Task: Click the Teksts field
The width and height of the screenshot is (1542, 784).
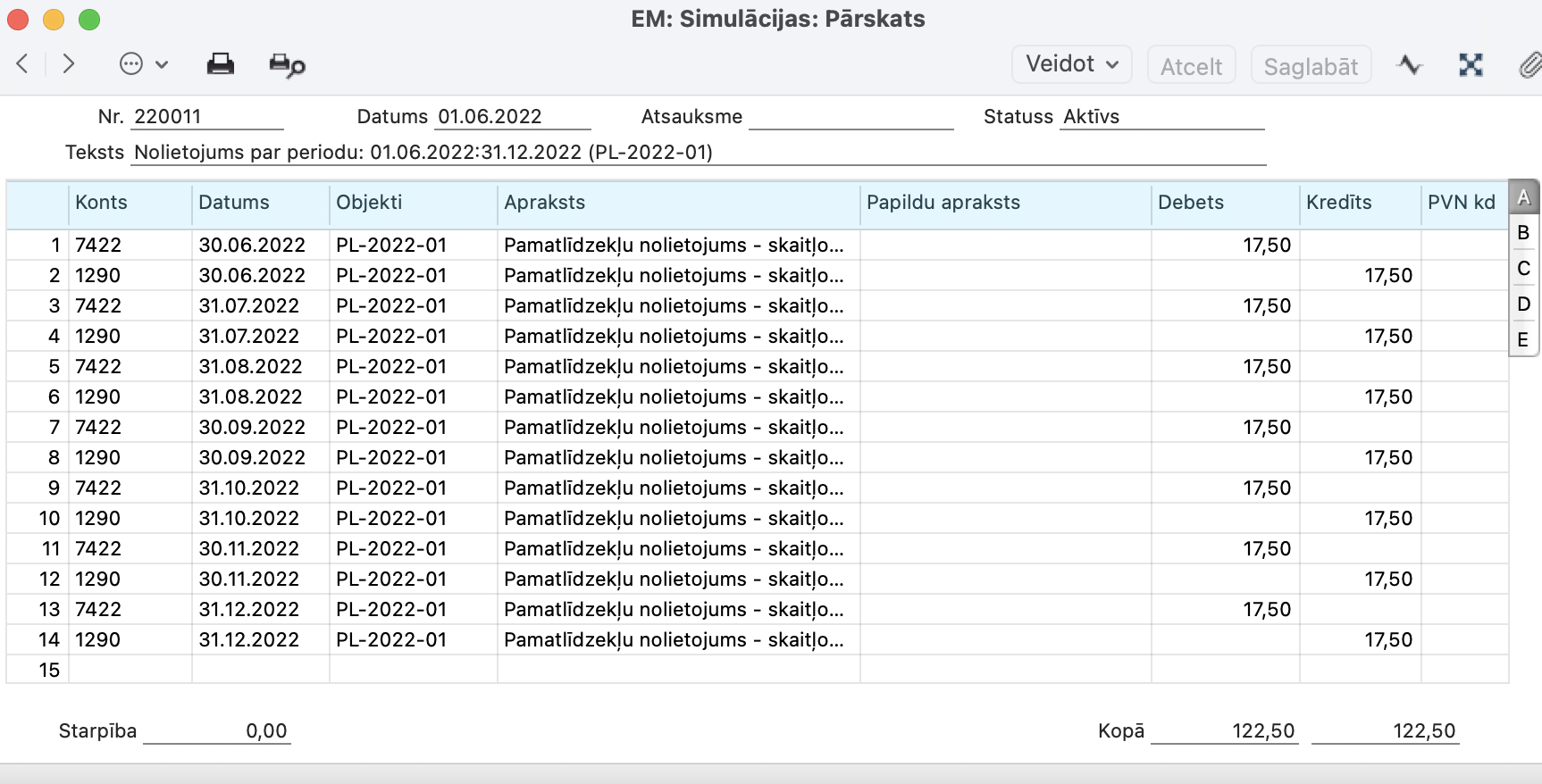Action: coord(699,153)
